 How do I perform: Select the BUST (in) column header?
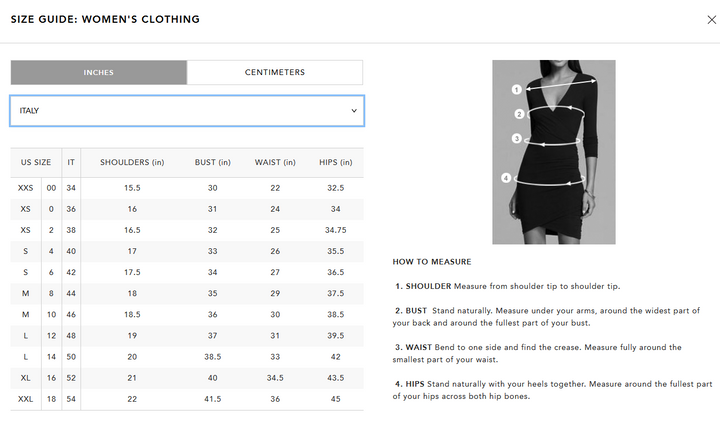pos(212,162)
